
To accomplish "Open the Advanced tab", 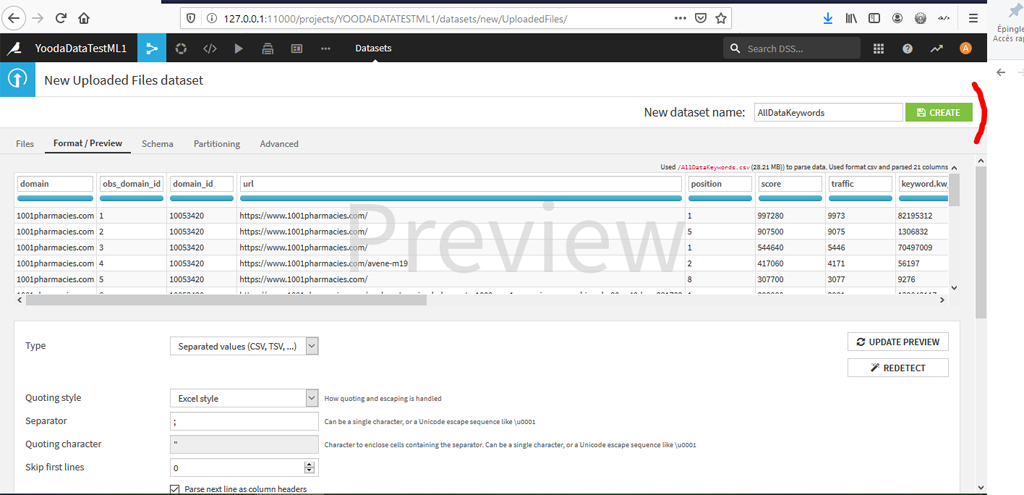I will point(279,144).
